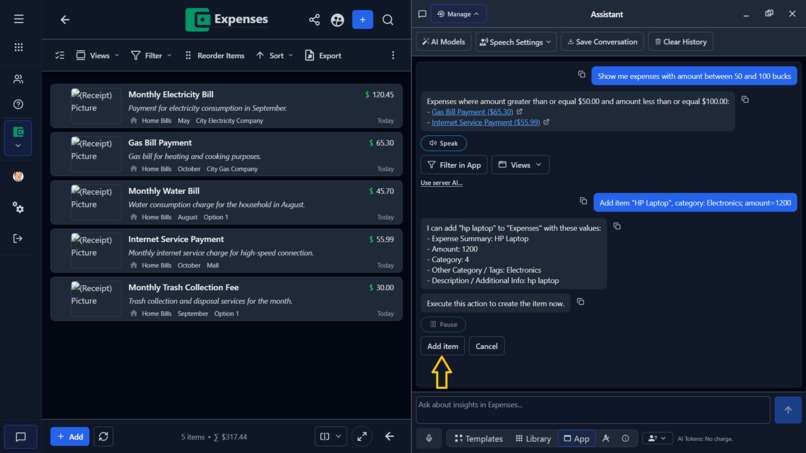806x453 pixels.
Task: Copy the 'Show me expenses' user message
Action: [581, 75]
